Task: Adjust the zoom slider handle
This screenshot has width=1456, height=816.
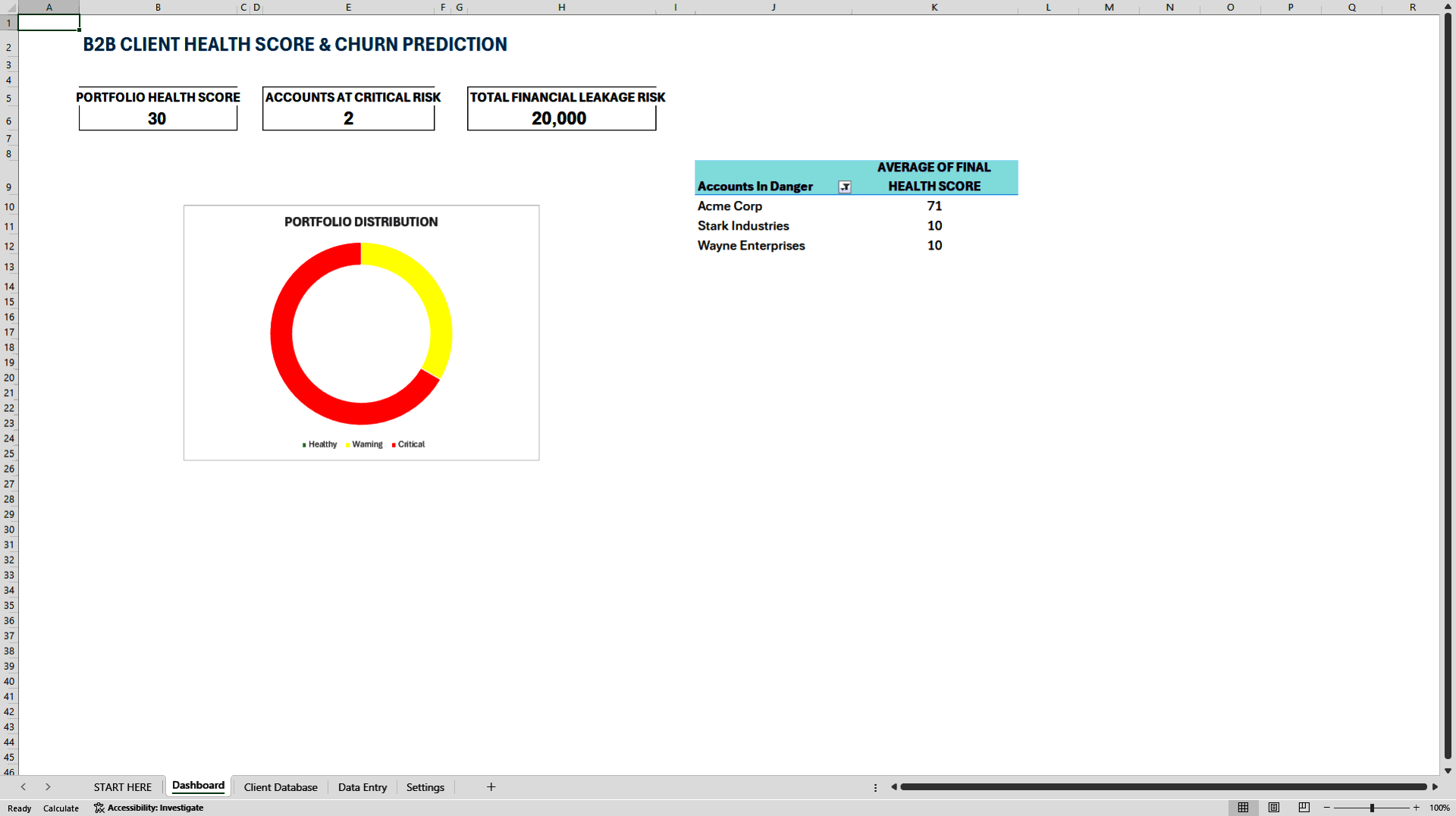Action: (1372, 808)
